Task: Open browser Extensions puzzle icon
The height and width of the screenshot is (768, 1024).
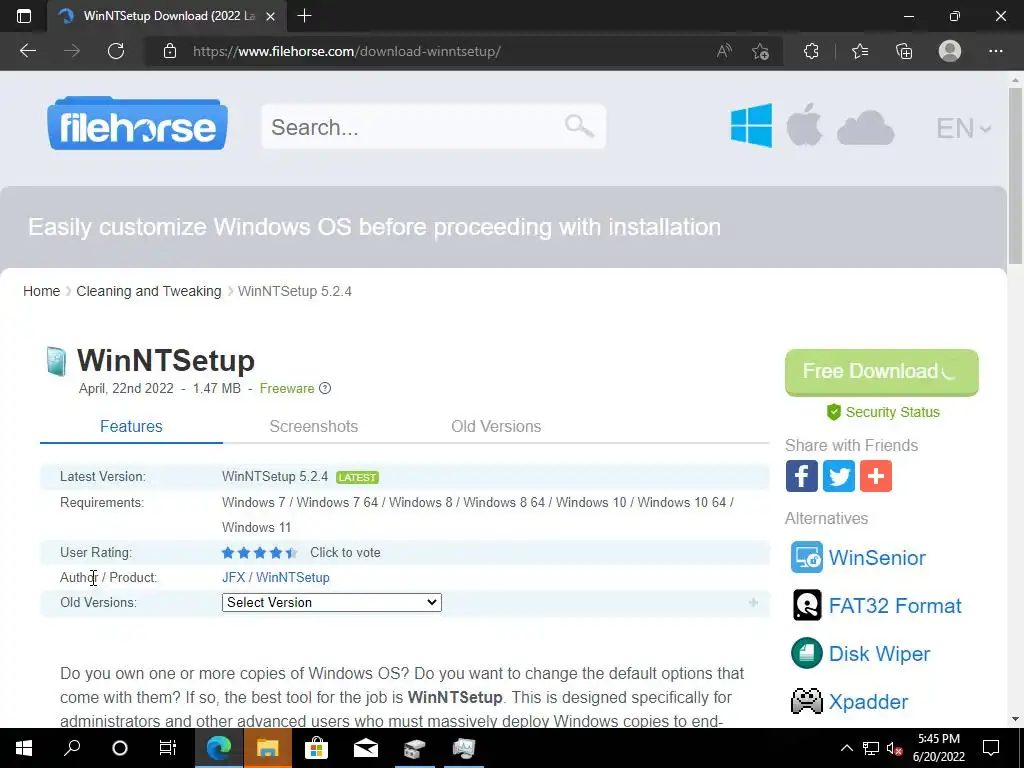Action: 811,51
